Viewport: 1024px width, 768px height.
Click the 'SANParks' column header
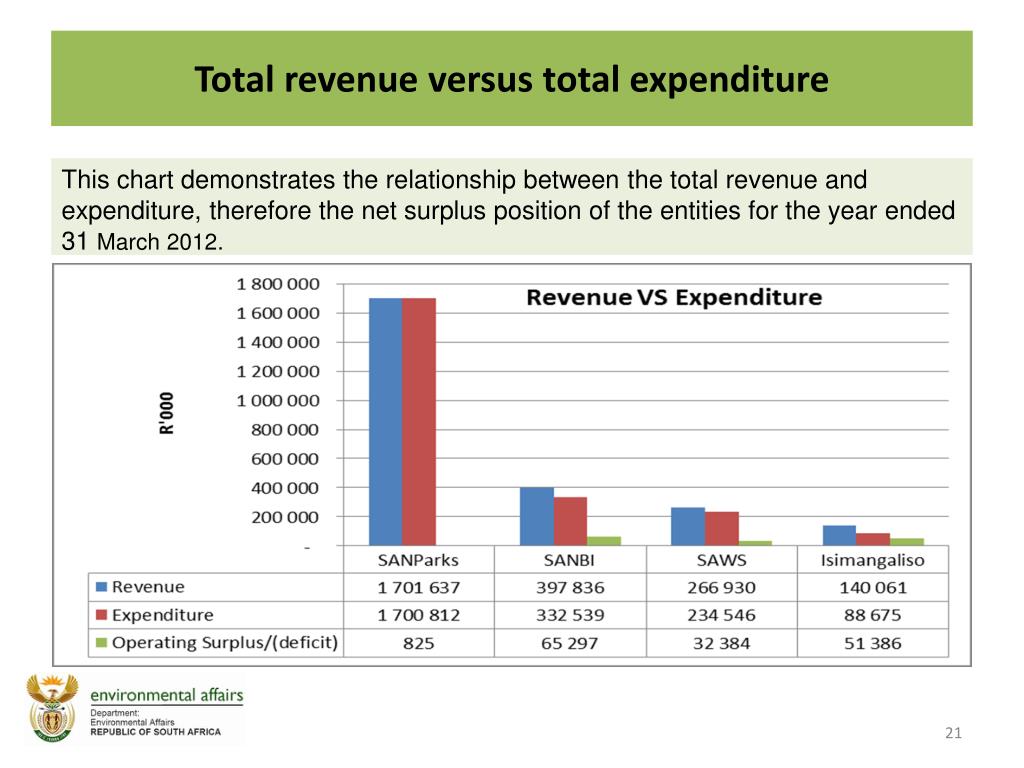click(418, 560)
